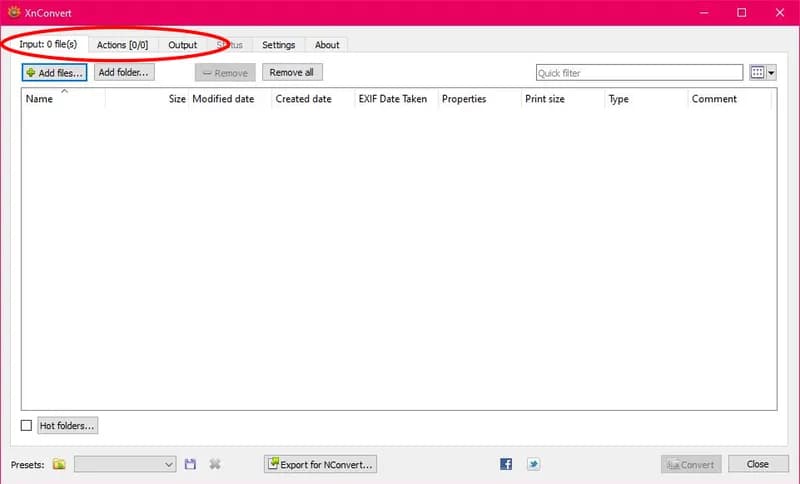Click the XnConvert app logo icon
Viewport: 800px width, 484px height.
click(14, 12)
